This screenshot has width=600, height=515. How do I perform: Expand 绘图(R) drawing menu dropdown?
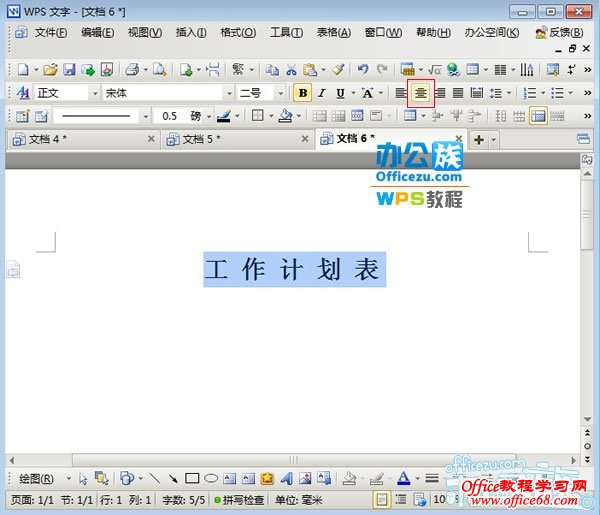click(x=68, y=478)
